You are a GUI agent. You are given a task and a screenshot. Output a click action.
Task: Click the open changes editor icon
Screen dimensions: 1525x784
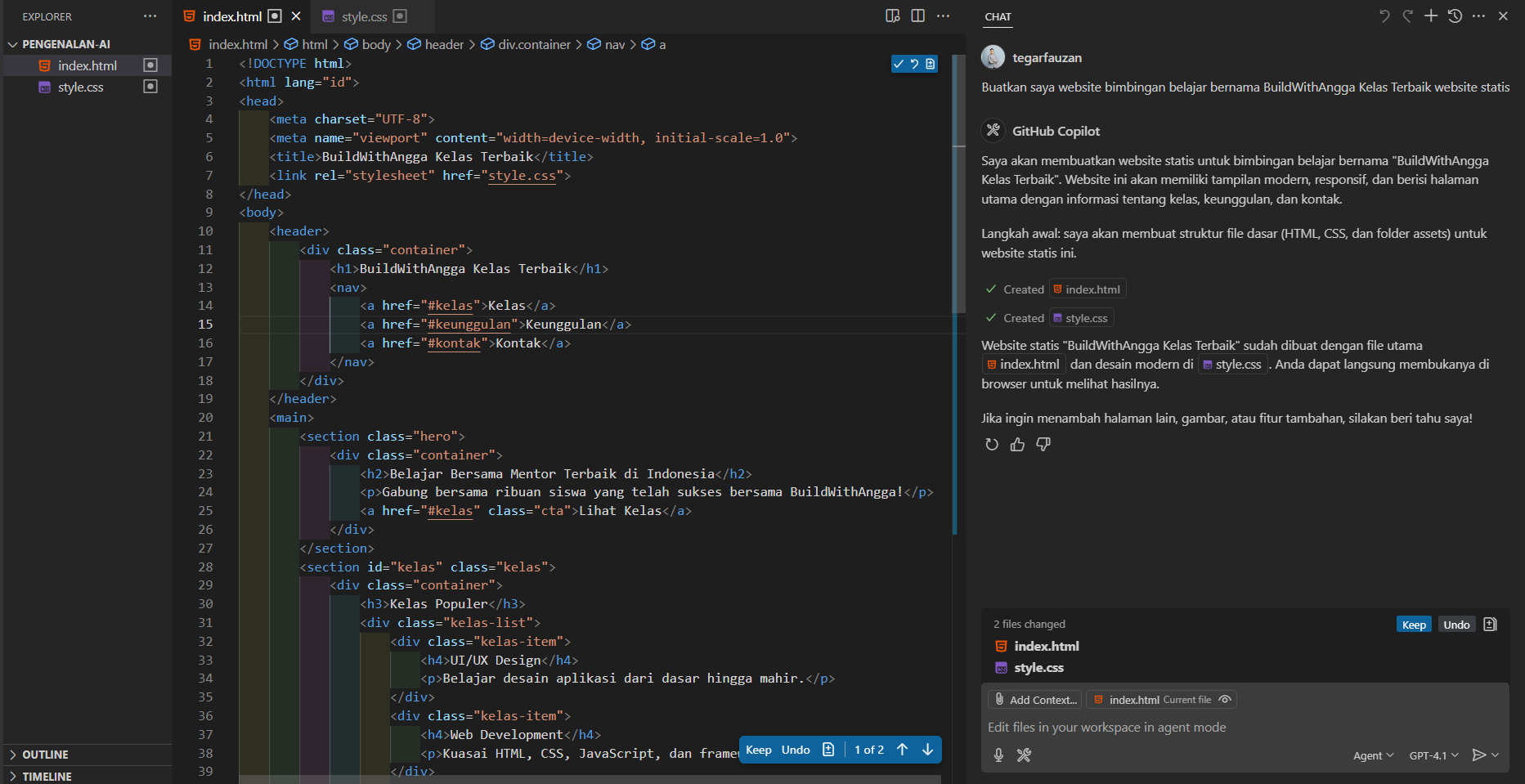coord(893,16)
